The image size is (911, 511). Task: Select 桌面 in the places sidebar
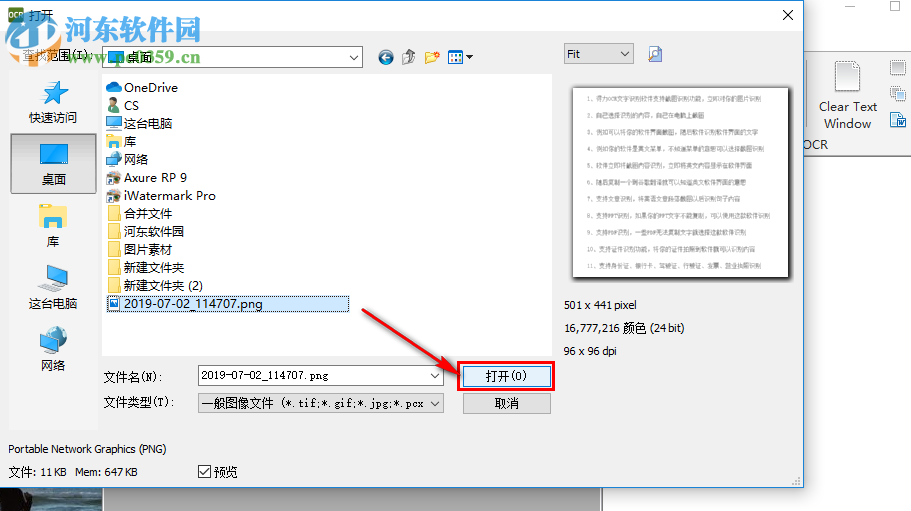[x=53, y=164]
